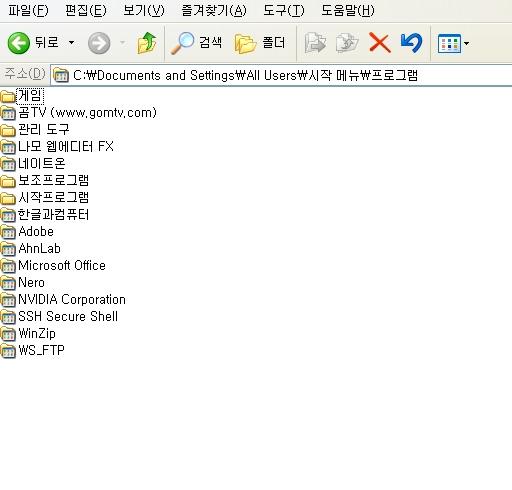Click the Move To folder icon
This screenshot has width=512, height=490.
point(315,43)
